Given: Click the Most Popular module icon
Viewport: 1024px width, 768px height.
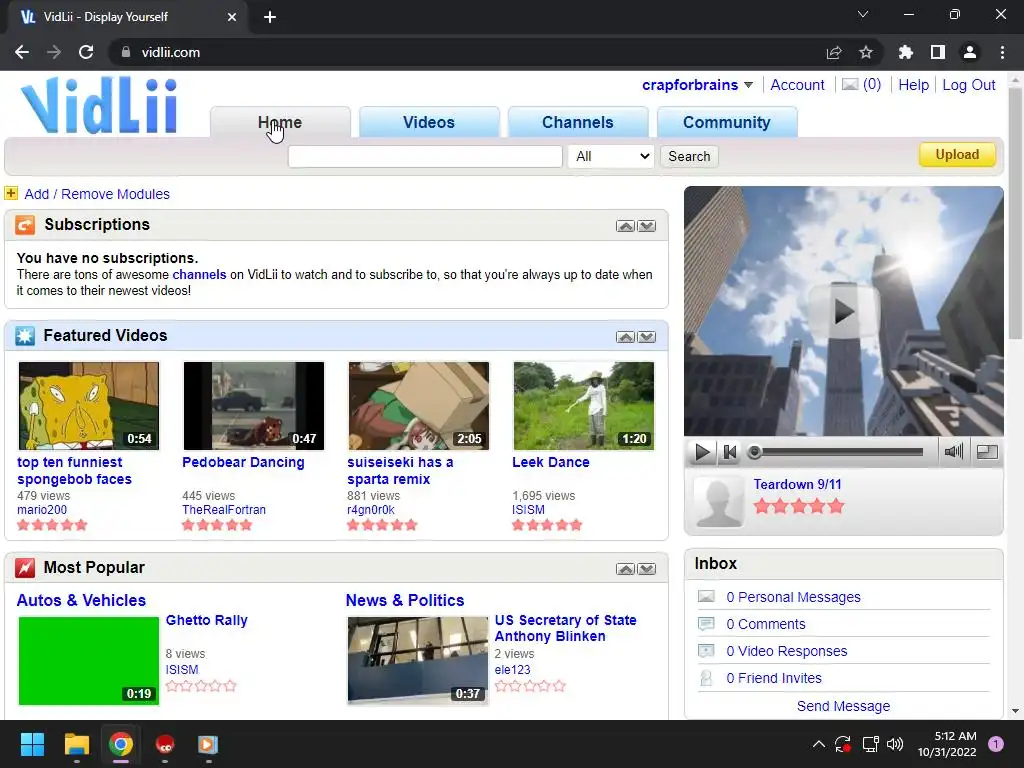Looking at the screenshot, I should [x=25, y=568].
